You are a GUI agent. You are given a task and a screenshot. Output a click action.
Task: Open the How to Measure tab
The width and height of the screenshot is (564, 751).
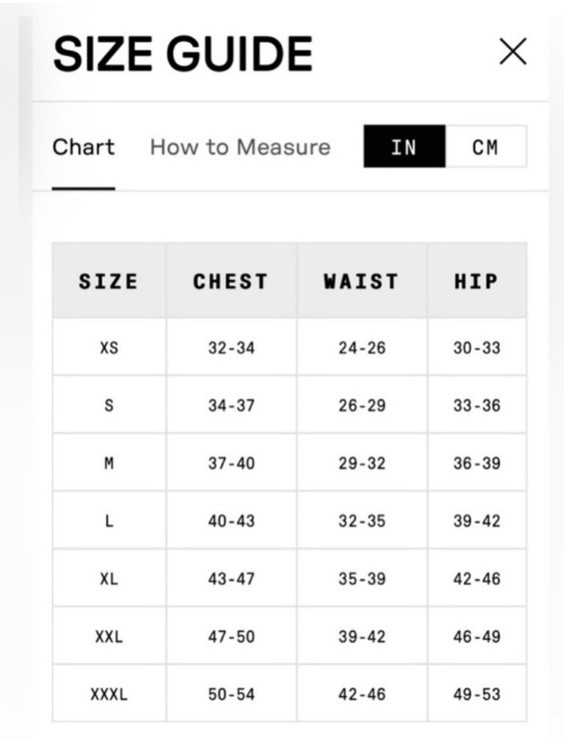coord(240,147)
